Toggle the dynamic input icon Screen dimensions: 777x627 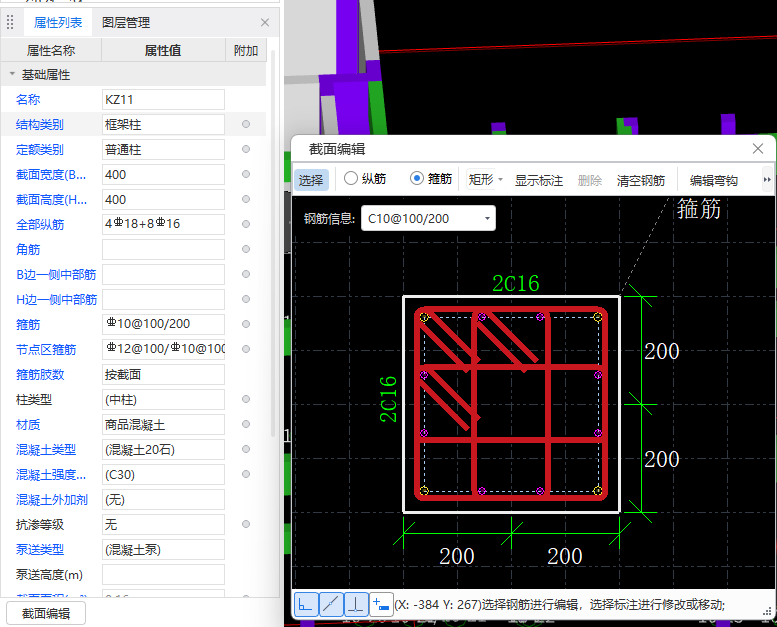(x=381, y=604)
